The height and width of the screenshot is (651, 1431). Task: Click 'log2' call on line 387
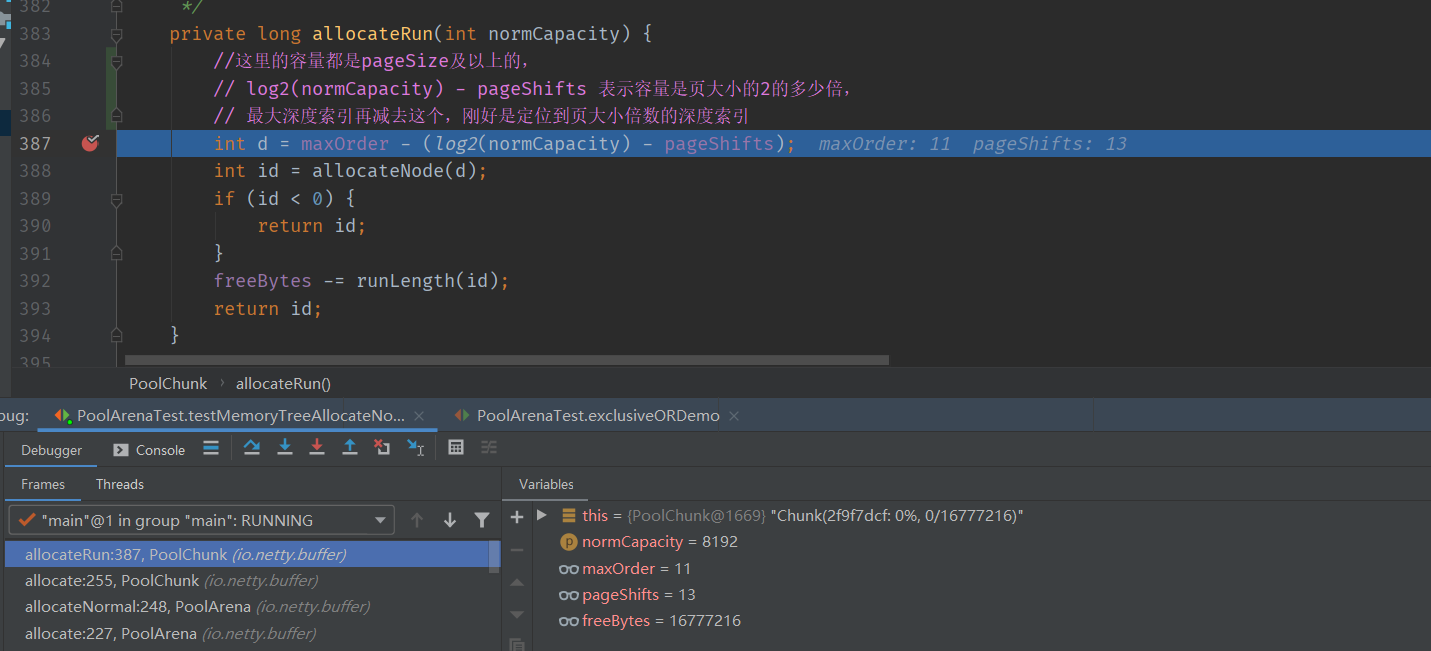456,144
